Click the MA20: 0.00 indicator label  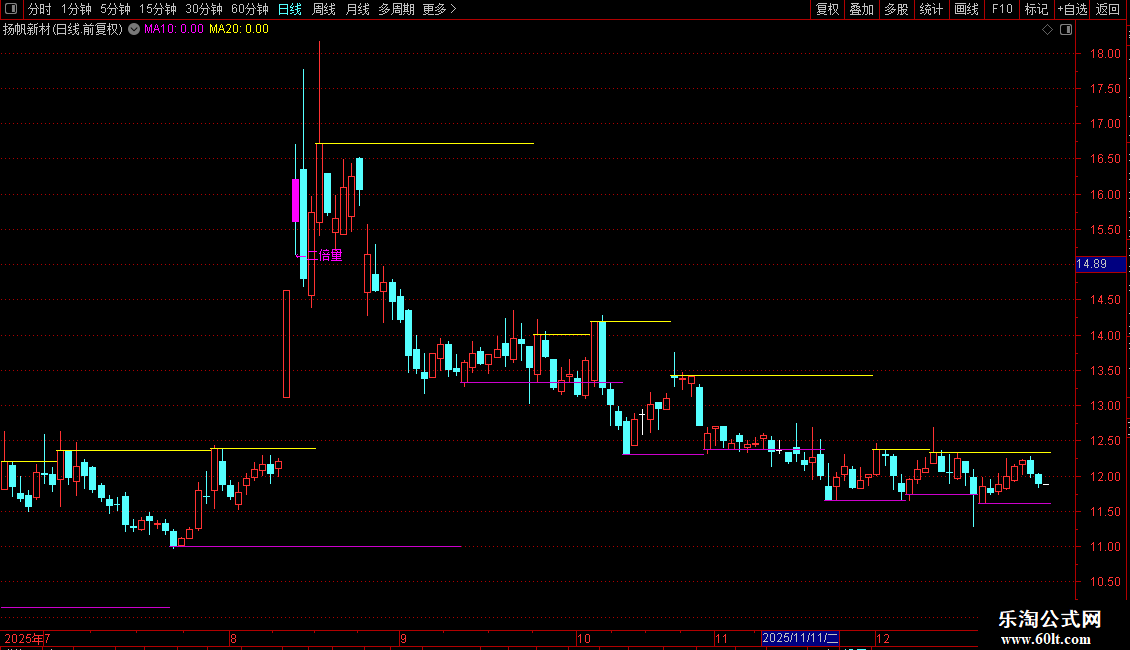coord(239,30)
